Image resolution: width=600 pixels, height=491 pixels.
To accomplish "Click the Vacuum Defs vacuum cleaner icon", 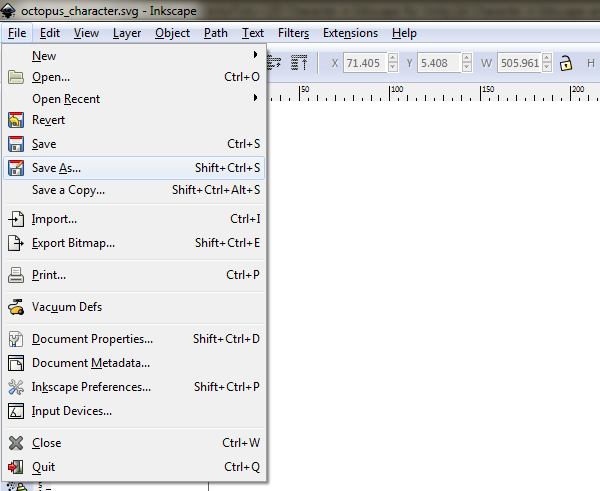I will tap(16, 307).
